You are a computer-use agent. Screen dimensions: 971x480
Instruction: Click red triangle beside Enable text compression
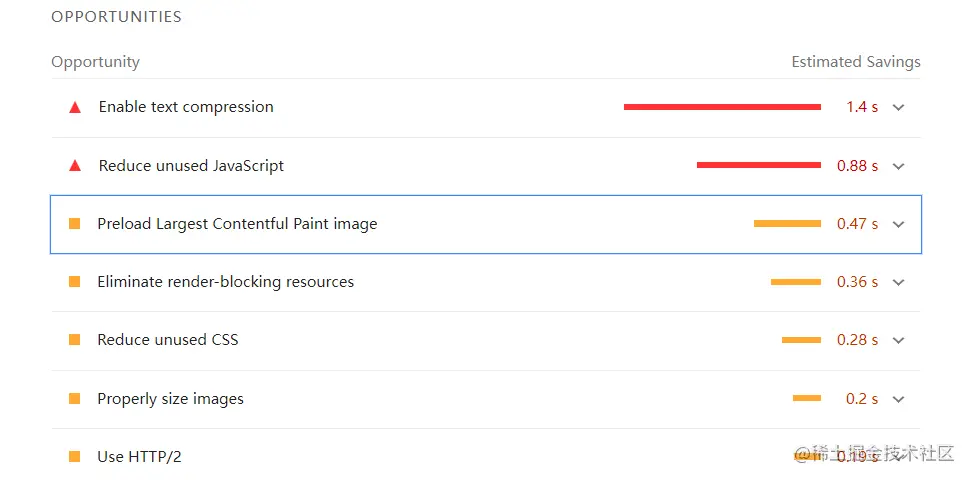[74, 107]
